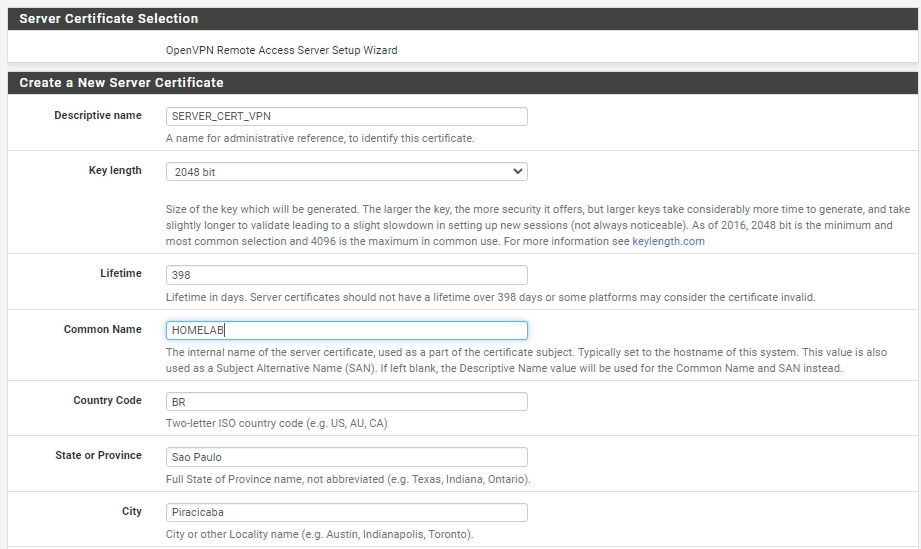Image resolution: width=921 pixels, height=549 pixels.
Task: Click the Server Certificate Selection header
Action: (x=463, y=19)
